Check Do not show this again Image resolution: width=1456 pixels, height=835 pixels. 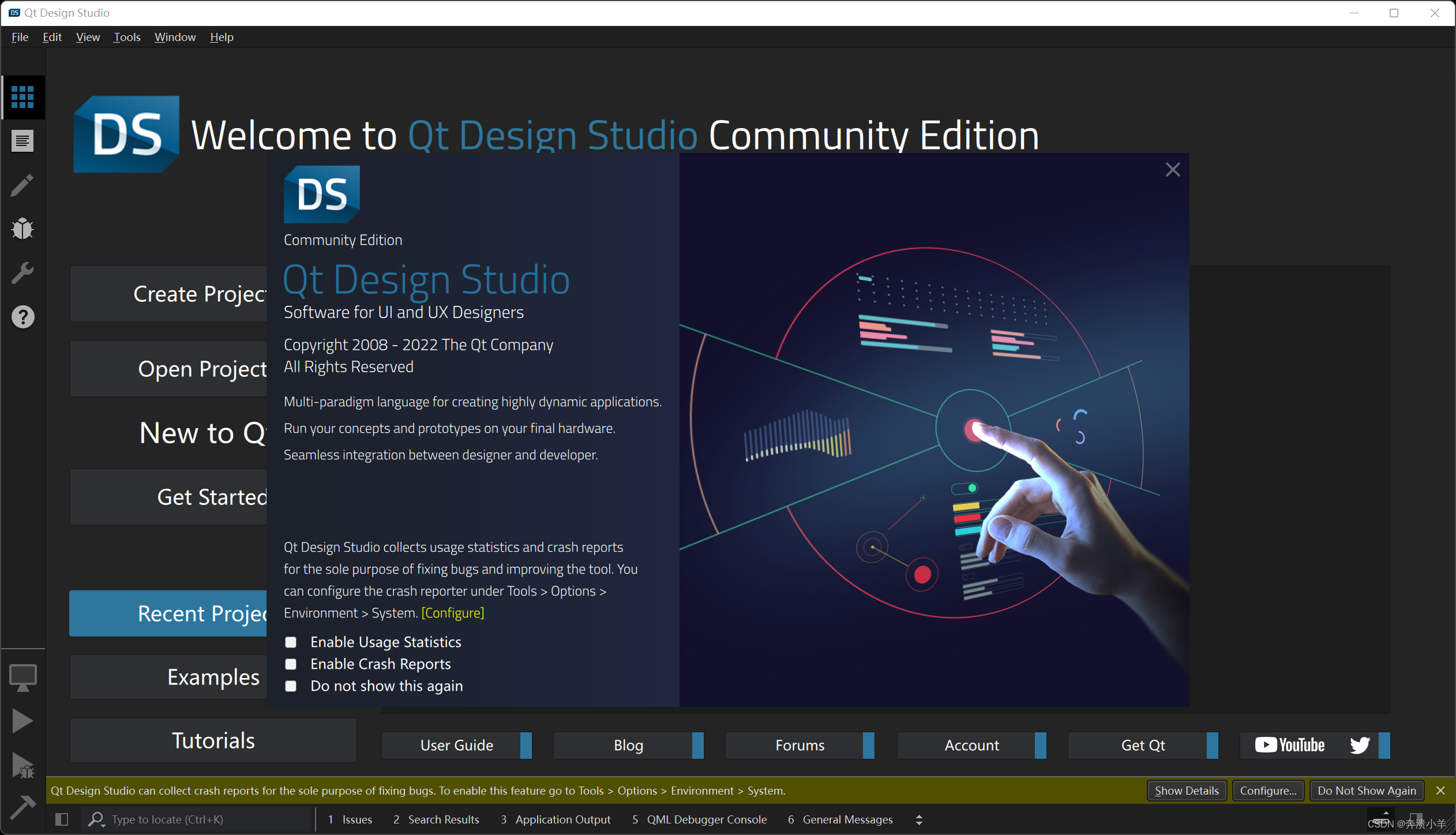pyautogui.click(x=291, y=686)
